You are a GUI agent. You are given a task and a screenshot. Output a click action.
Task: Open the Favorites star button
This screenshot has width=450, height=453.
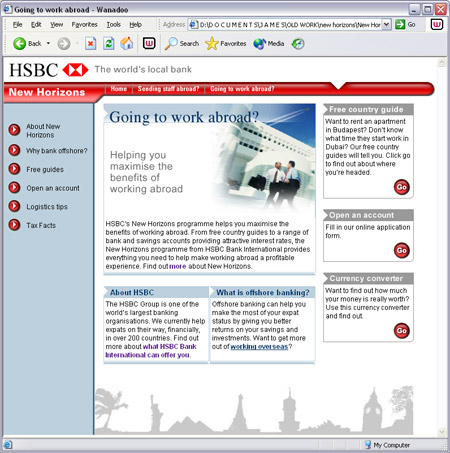coord(226,44)
